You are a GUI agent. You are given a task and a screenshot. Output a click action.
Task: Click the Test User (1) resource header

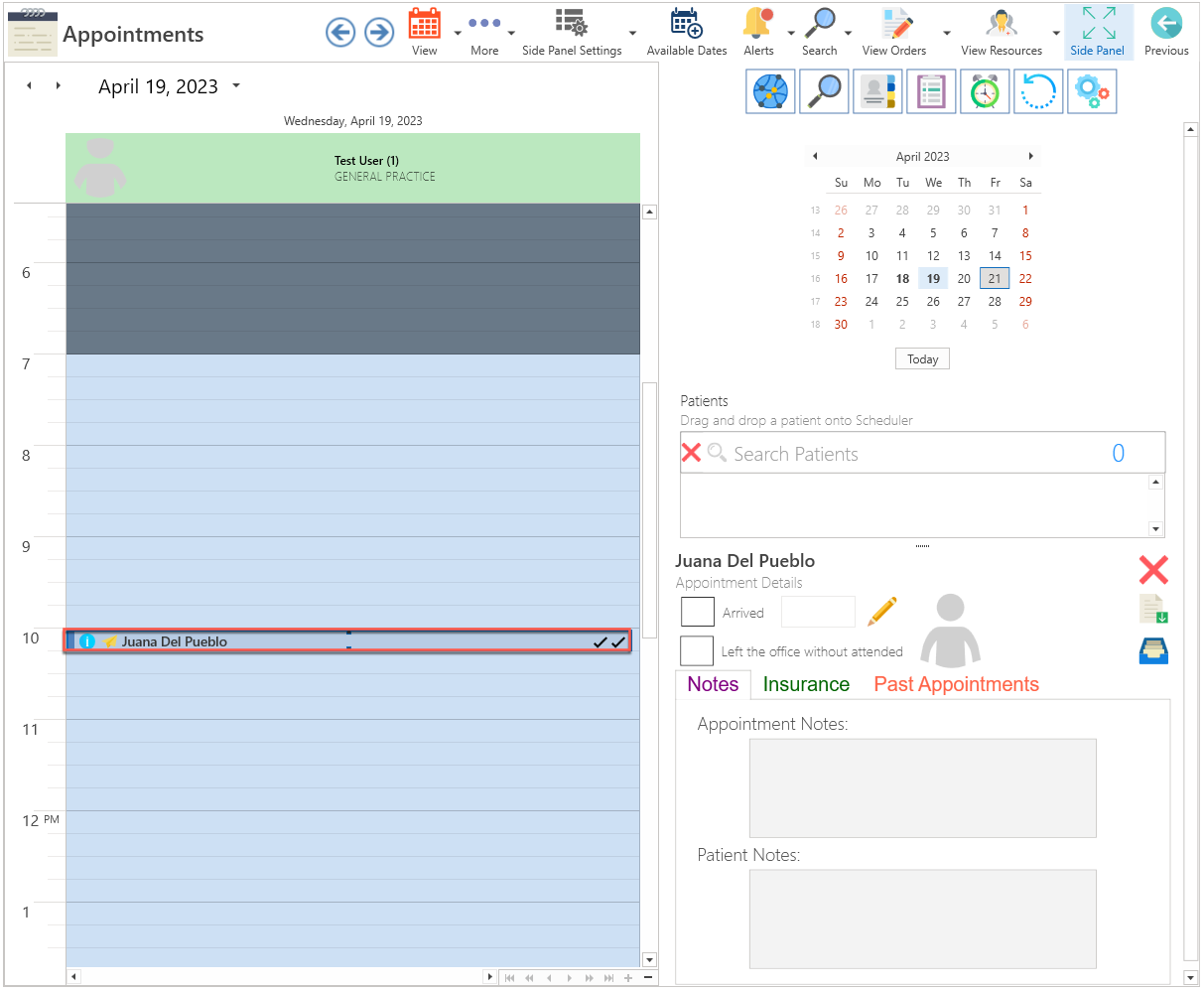tap(353, 169)
